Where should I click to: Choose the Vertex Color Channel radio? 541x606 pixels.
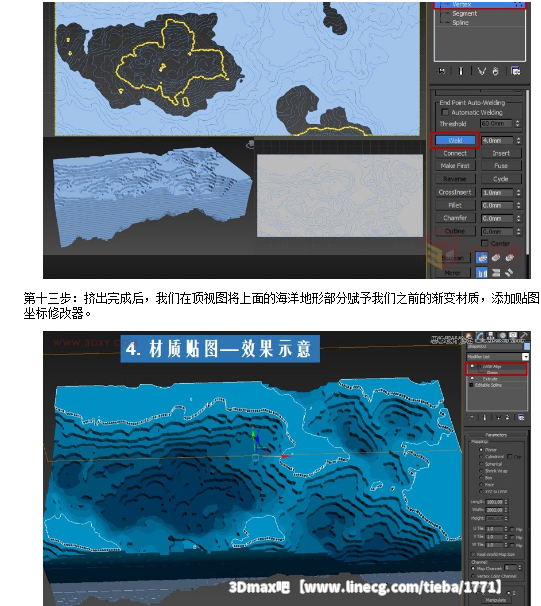tap(473, 576)
